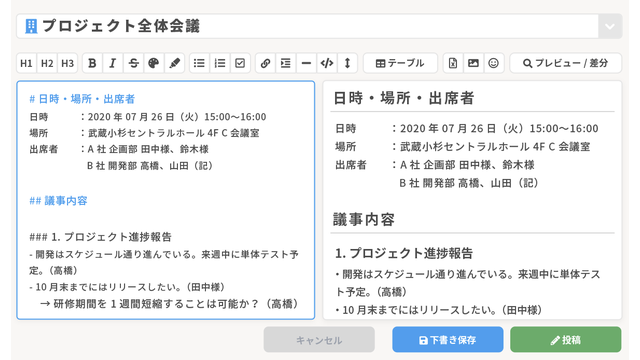This screenshot has width=640, height=360.
Task: Insert a bulleted list
Action: (x=199, y=63)
